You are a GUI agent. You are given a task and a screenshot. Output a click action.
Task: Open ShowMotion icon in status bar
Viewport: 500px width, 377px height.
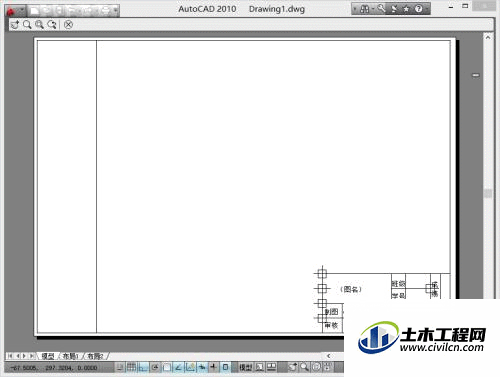click(327, 367)
